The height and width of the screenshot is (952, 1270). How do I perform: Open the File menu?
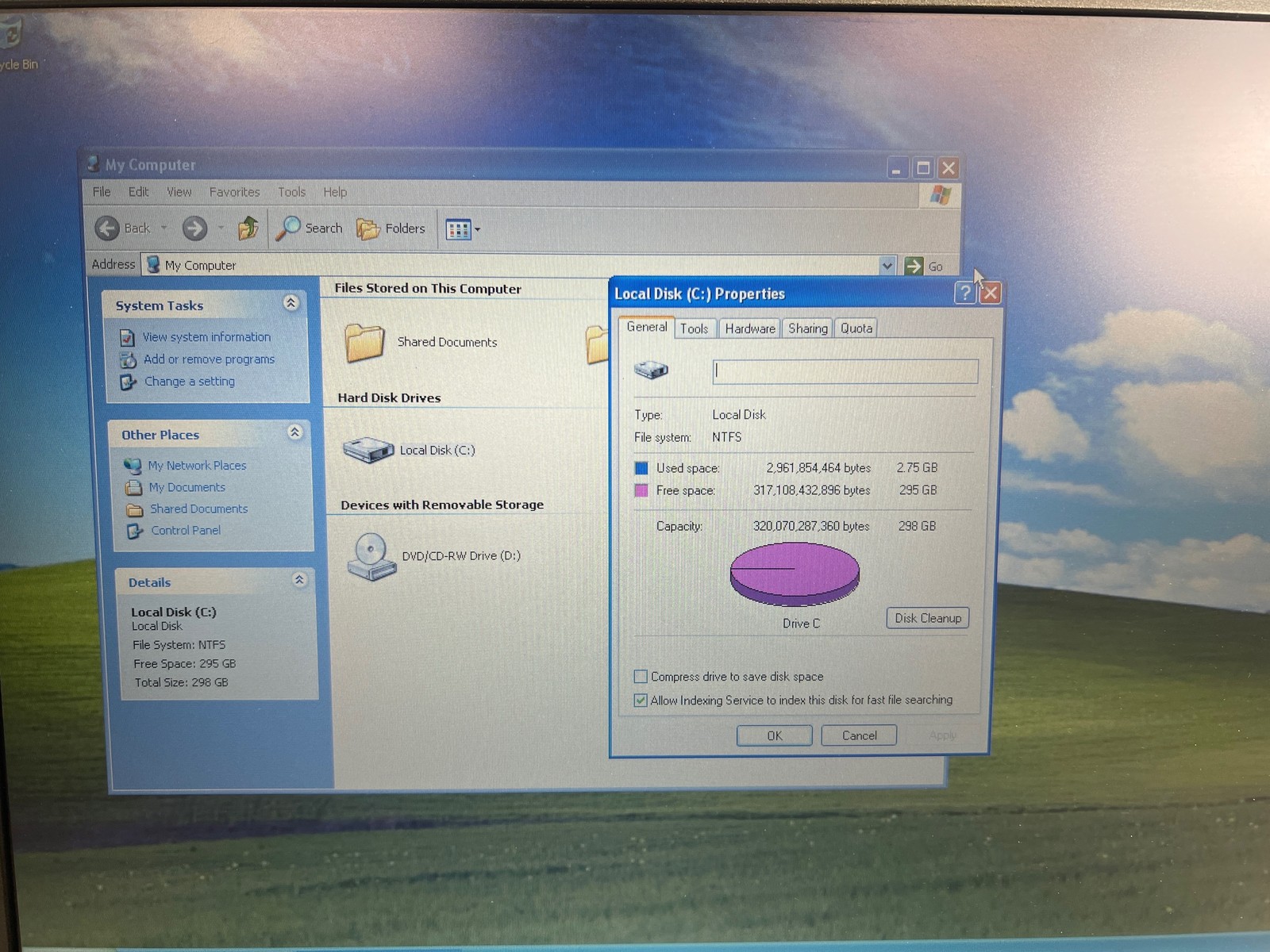point(102,192)
